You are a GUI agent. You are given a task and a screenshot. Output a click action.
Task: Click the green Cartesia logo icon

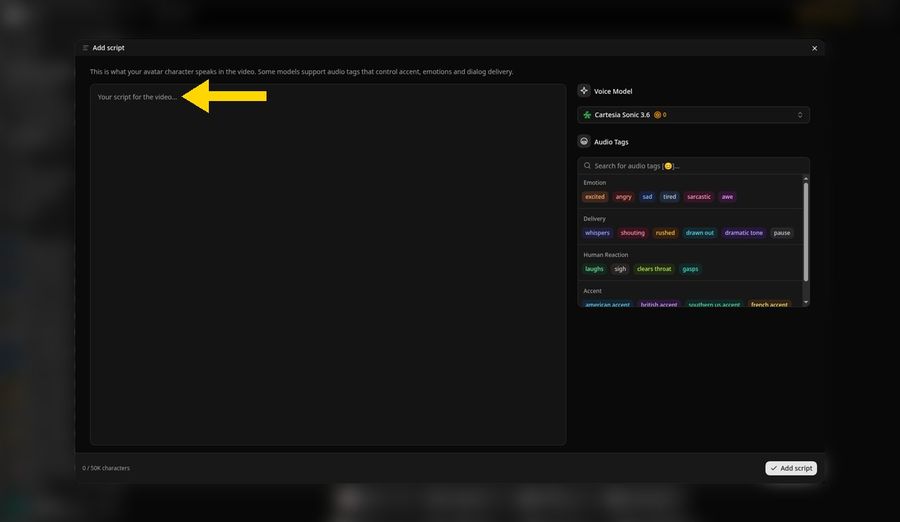pyautogui.click(x=587, y=115)
